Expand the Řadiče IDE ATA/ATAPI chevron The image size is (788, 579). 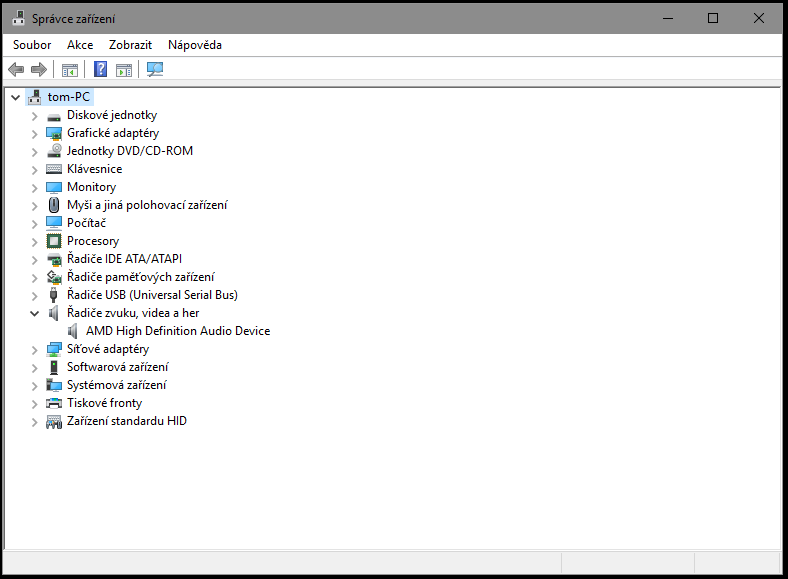pyautogui.click(x=34, y=260)
